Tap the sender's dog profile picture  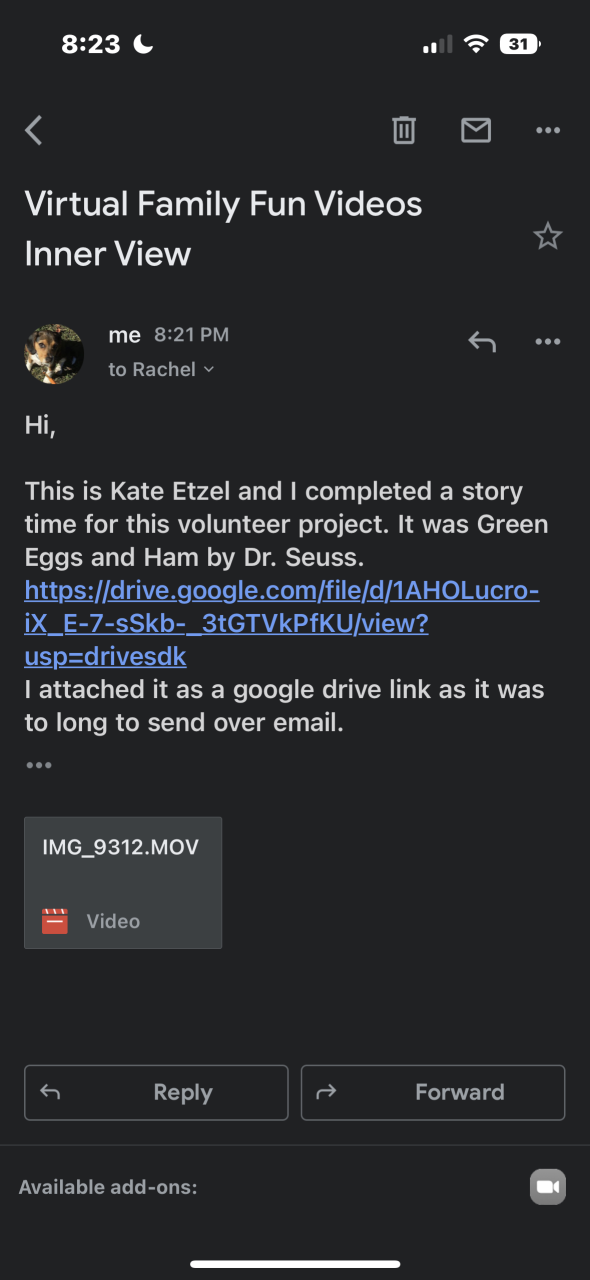click(x=54, y=354)
